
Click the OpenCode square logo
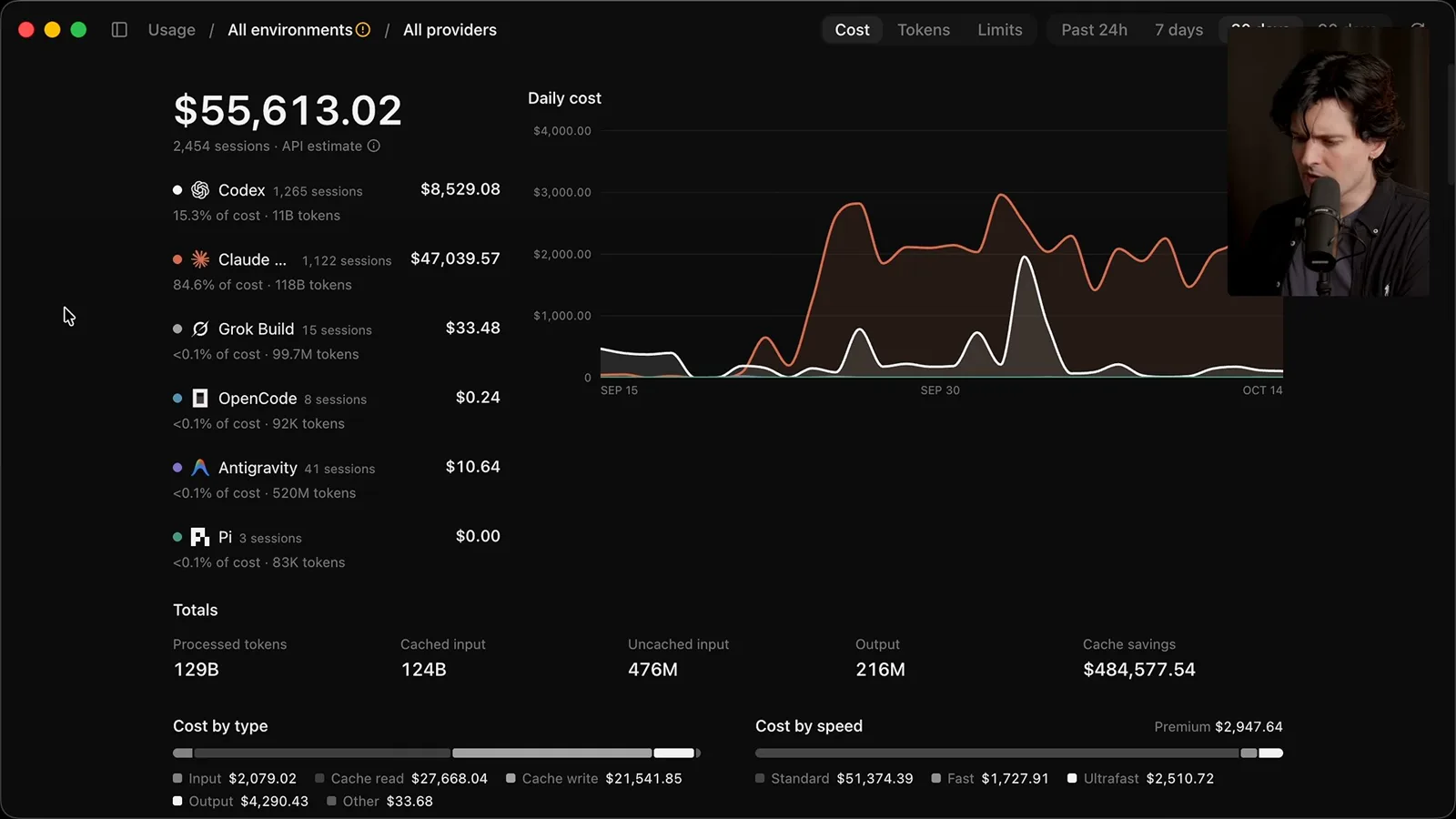pyautogui.click(x=200, y=398)
